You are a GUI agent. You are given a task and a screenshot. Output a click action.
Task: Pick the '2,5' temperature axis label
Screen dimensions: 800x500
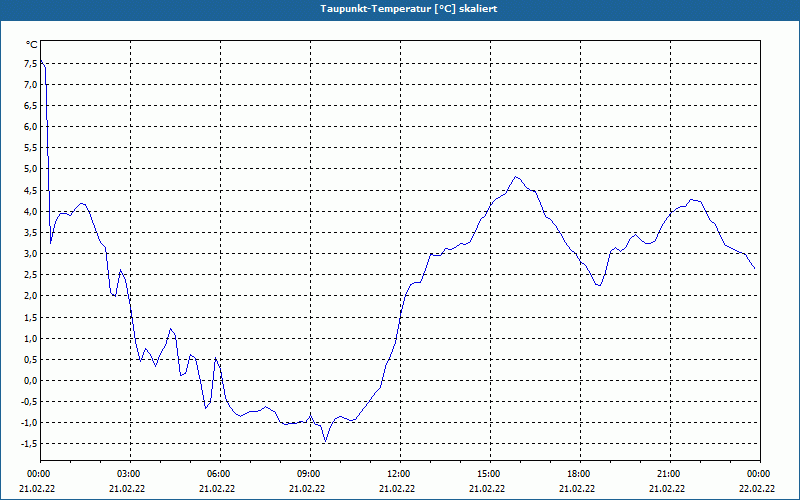click(x=31, y=274)
